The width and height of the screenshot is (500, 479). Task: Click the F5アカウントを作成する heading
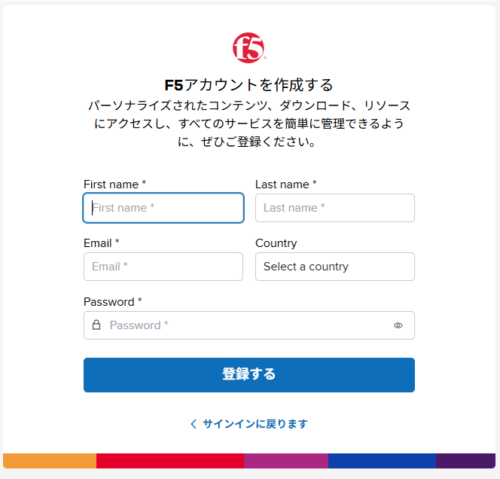coord(249,85)
